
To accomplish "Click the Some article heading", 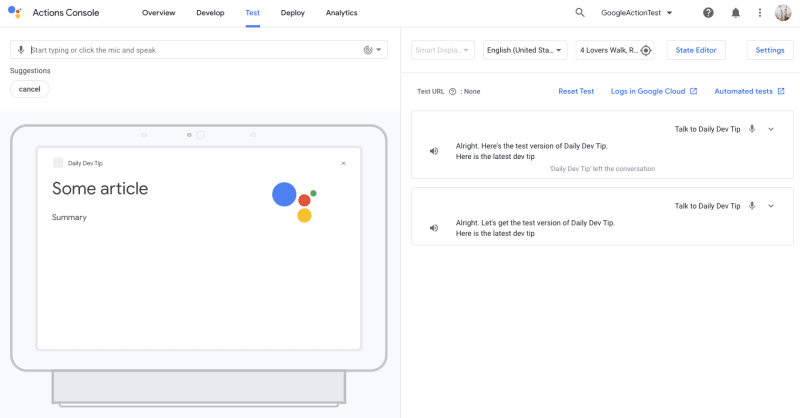I will (100, 189).
